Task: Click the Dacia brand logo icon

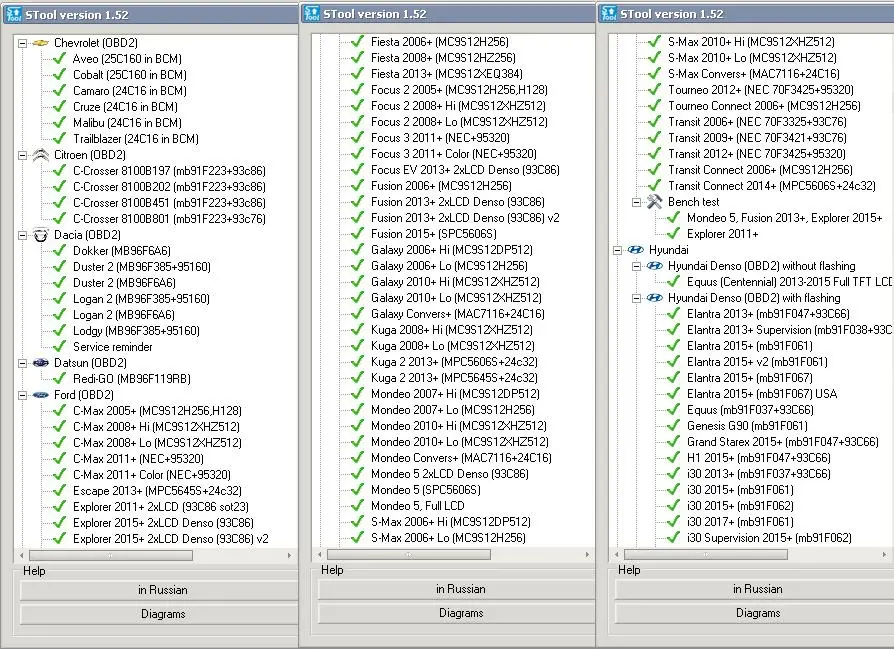Action: [x=40, y=234]
